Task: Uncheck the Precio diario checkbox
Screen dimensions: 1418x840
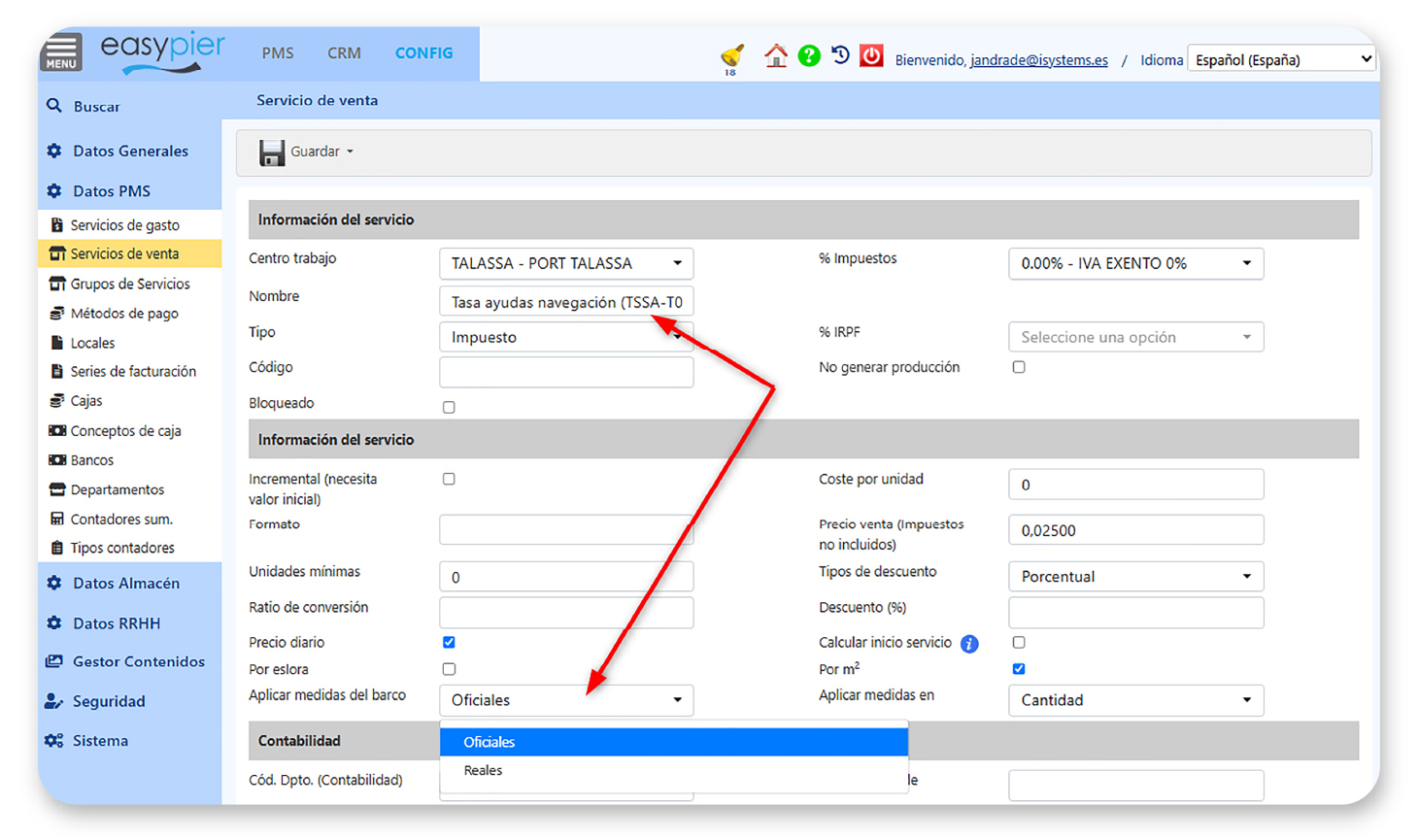Action: (449, 642)
